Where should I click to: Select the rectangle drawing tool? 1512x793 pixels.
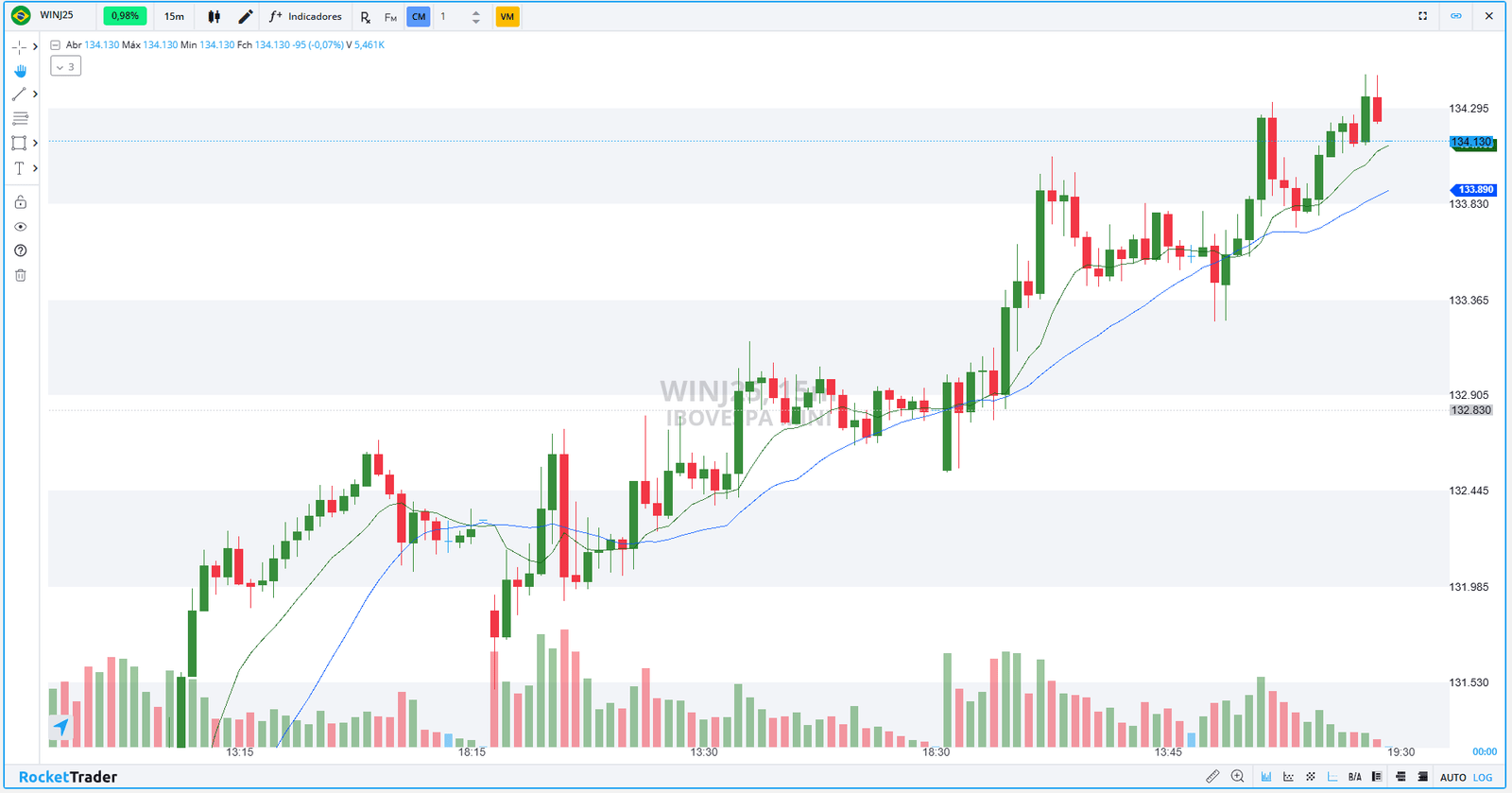pyautogui.click(x=19, y=143)
